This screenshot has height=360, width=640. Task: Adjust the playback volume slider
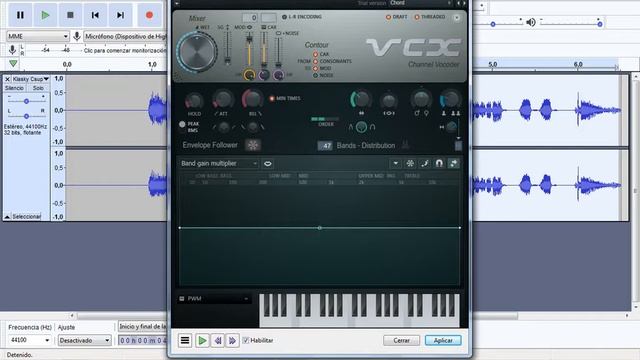click(x=570, y=24)
